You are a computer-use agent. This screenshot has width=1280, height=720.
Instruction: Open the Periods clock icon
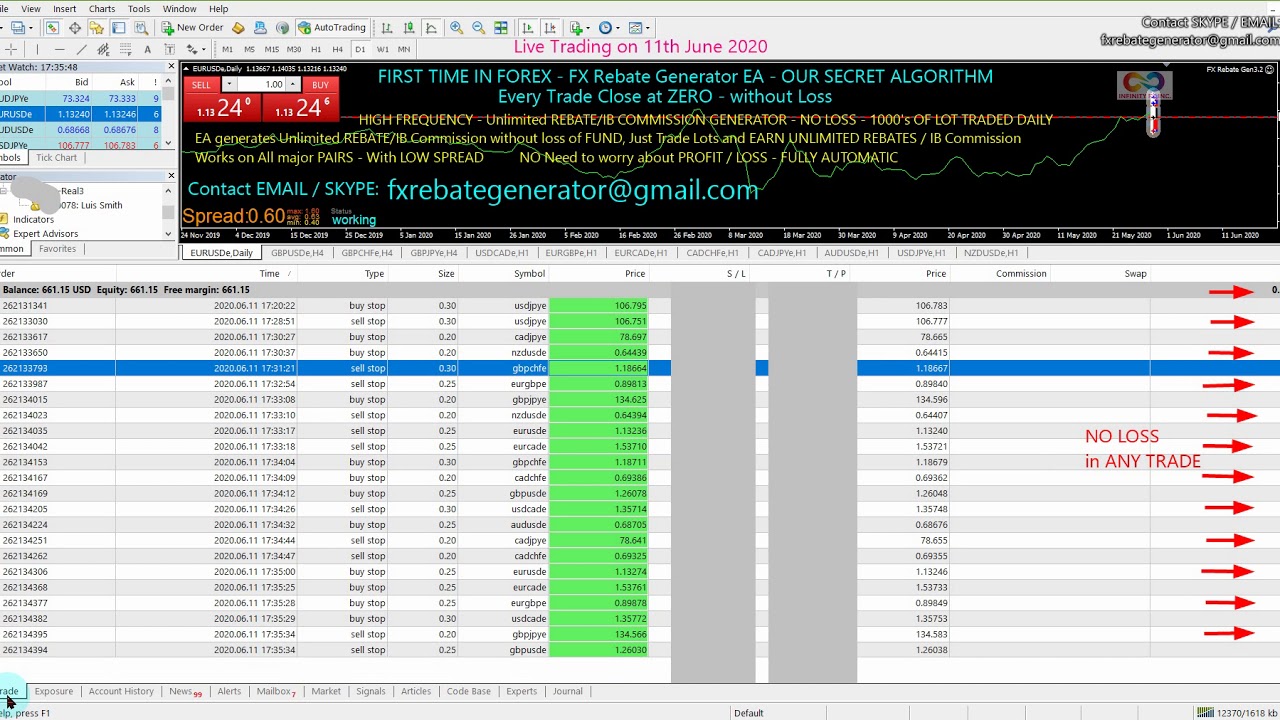(x=605, y=27)
